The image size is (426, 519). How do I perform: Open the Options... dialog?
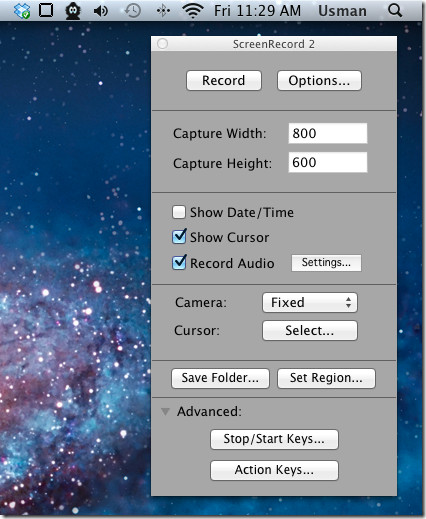click(319, 80)
